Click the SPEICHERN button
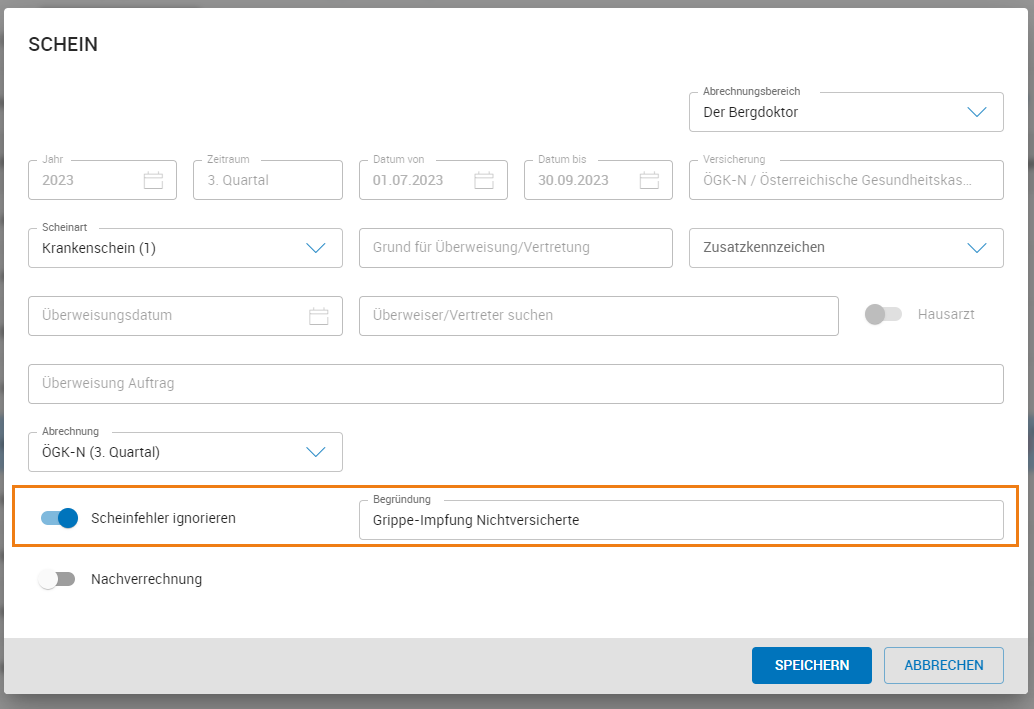 coord(812,665)
